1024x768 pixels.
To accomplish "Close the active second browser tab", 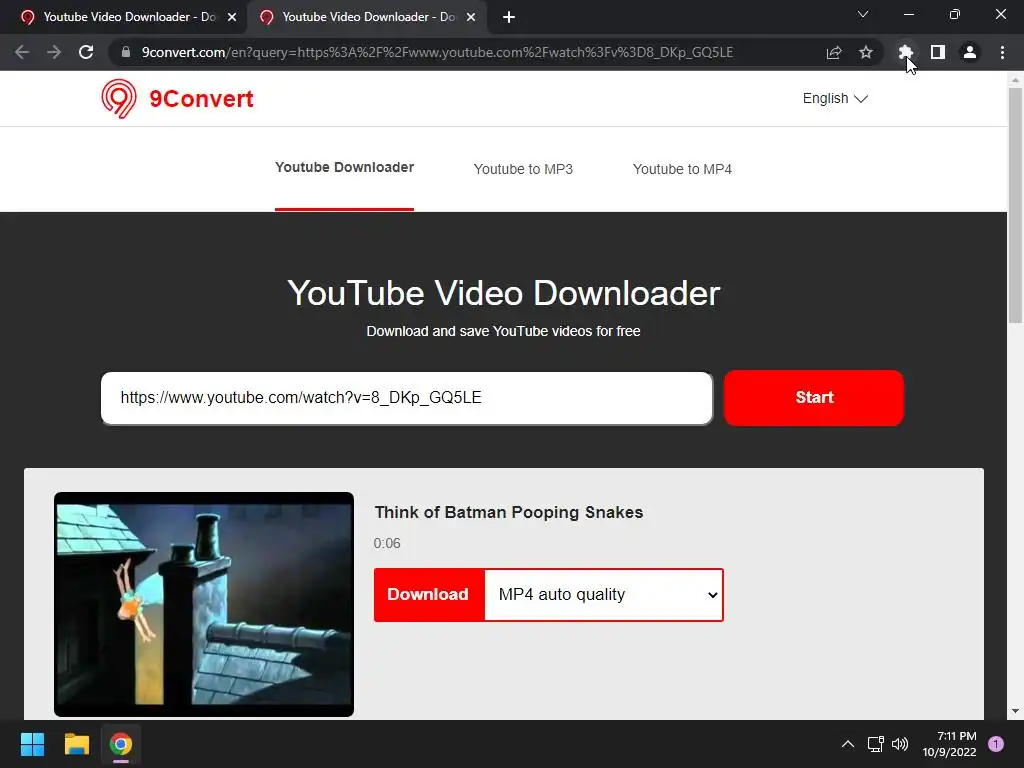I will 471,17.
